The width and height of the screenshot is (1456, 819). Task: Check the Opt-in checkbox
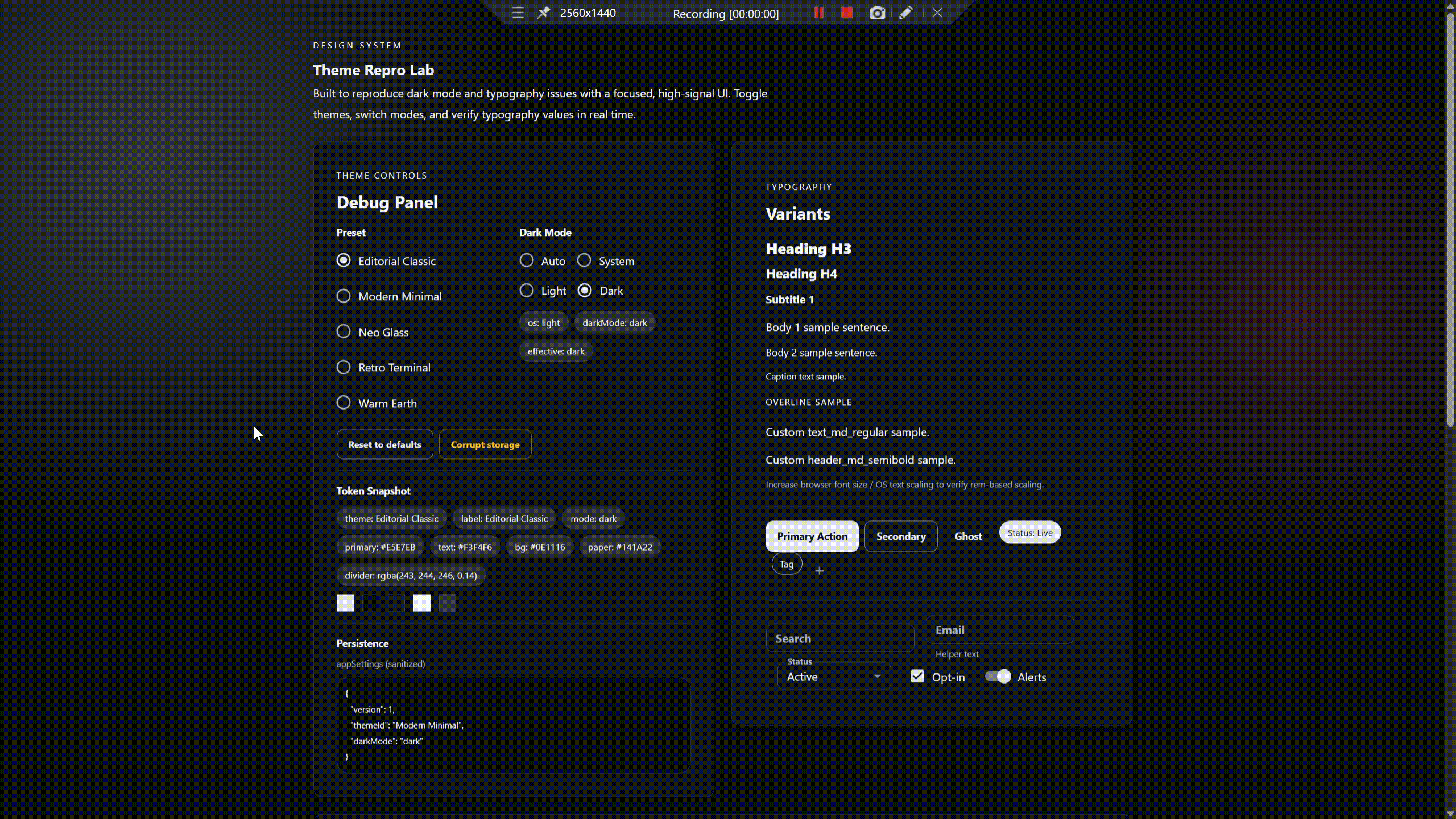[916, 676]
